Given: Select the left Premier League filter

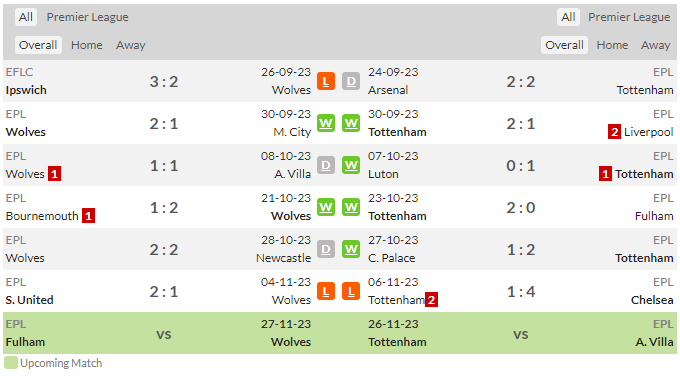Looking at the screenshot, I should pyautogui.click(x=88, y=17).
